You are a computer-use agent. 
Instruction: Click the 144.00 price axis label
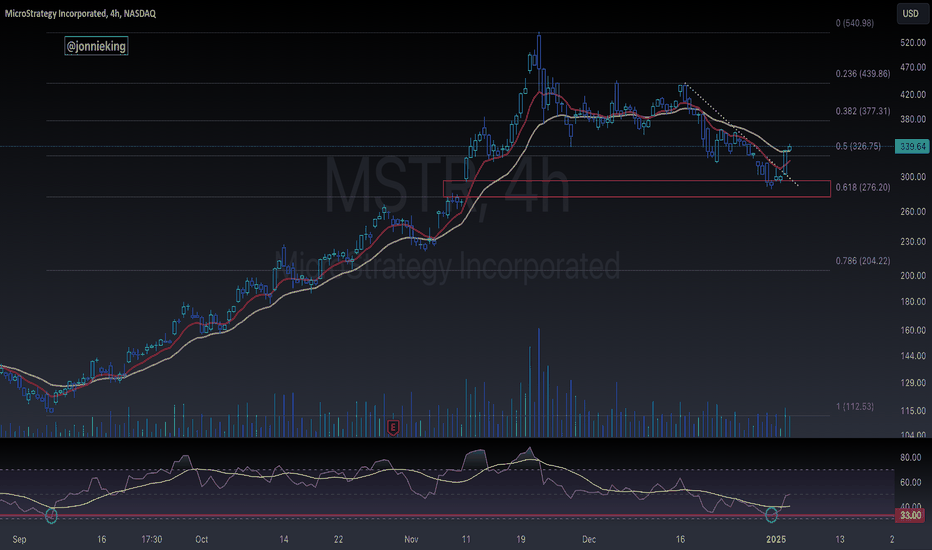(913, 356)
